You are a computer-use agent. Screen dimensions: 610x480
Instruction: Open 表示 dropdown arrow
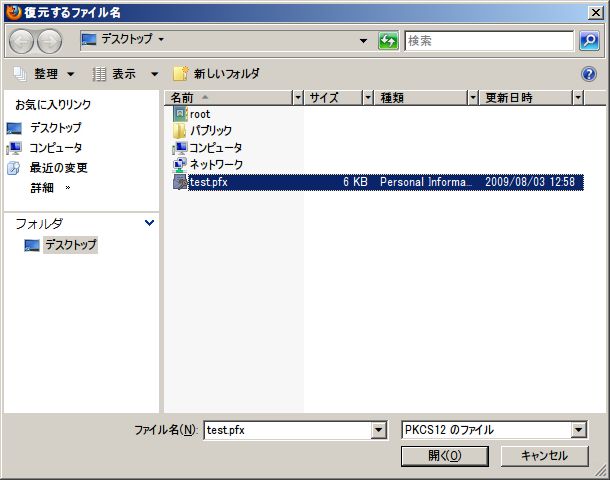(154, 74)
